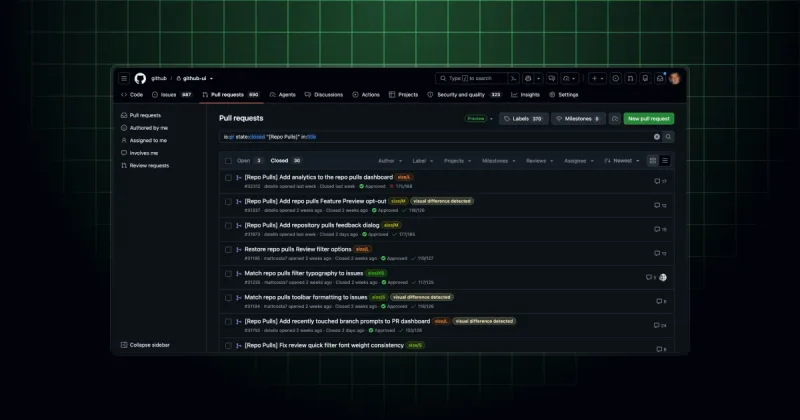Show Closed pull requests

[x=286, y=161]
